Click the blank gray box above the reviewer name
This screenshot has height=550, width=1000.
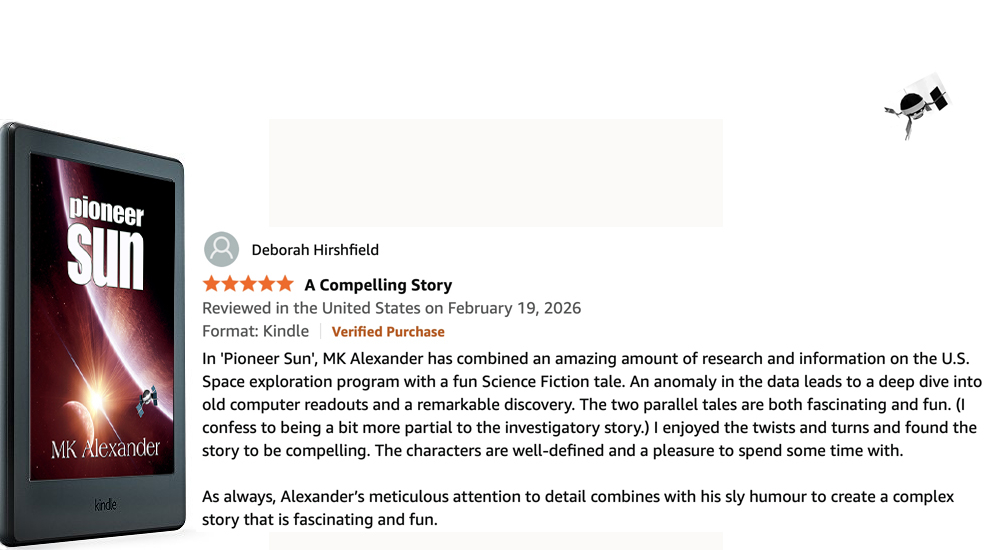pos(495,173)
